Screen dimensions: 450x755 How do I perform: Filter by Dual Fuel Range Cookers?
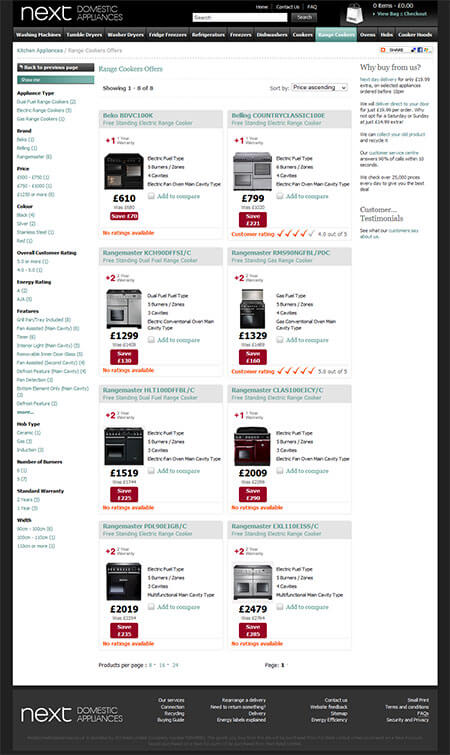pos(46,102)
